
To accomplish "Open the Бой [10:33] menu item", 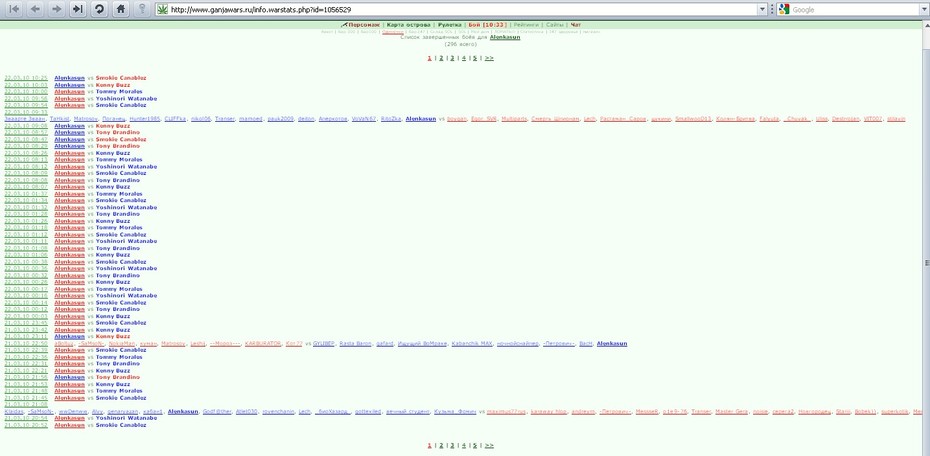I will click(x=488, y=25).
